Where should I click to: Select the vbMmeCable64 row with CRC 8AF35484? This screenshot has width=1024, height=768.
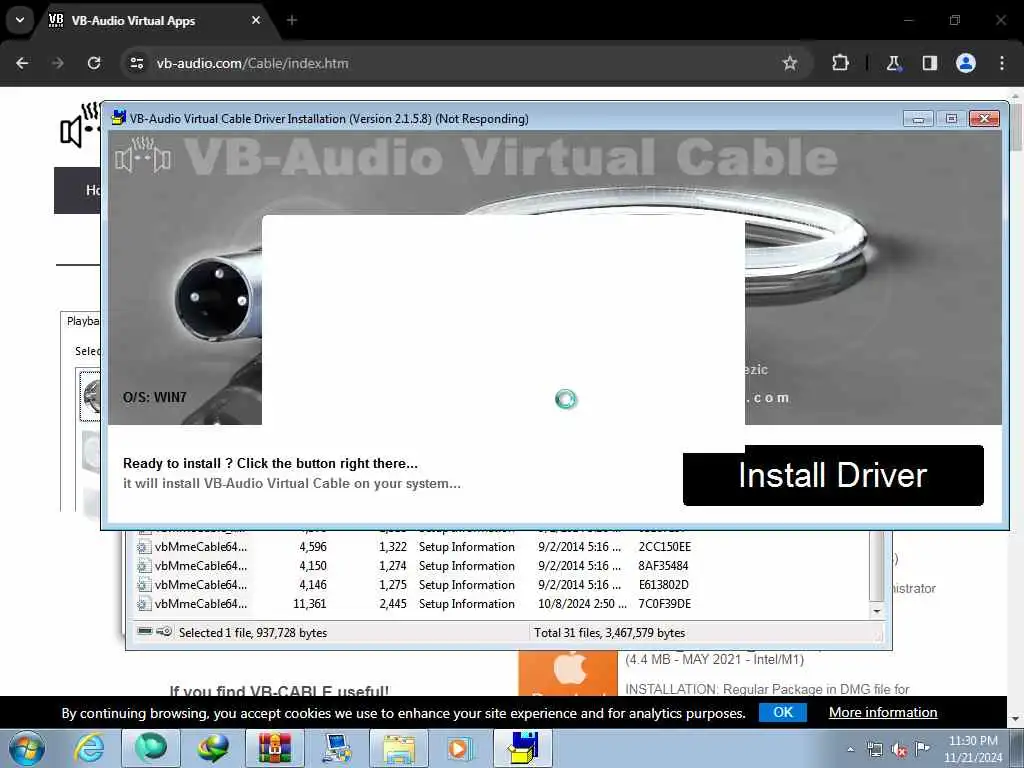tap(503, 566)
